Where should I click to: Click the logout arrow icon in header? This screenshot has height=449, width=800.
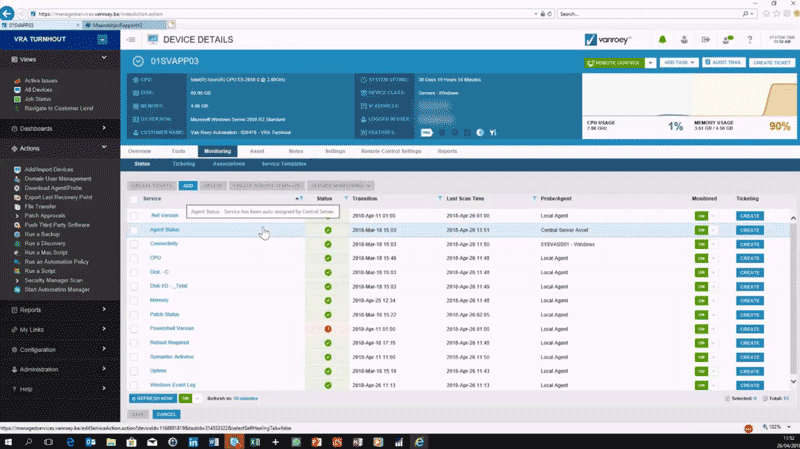[706, 39]
